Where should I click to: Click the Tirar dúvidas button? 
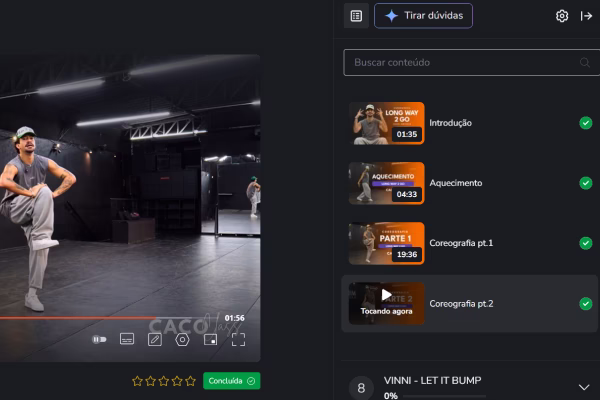coord(423,16)
